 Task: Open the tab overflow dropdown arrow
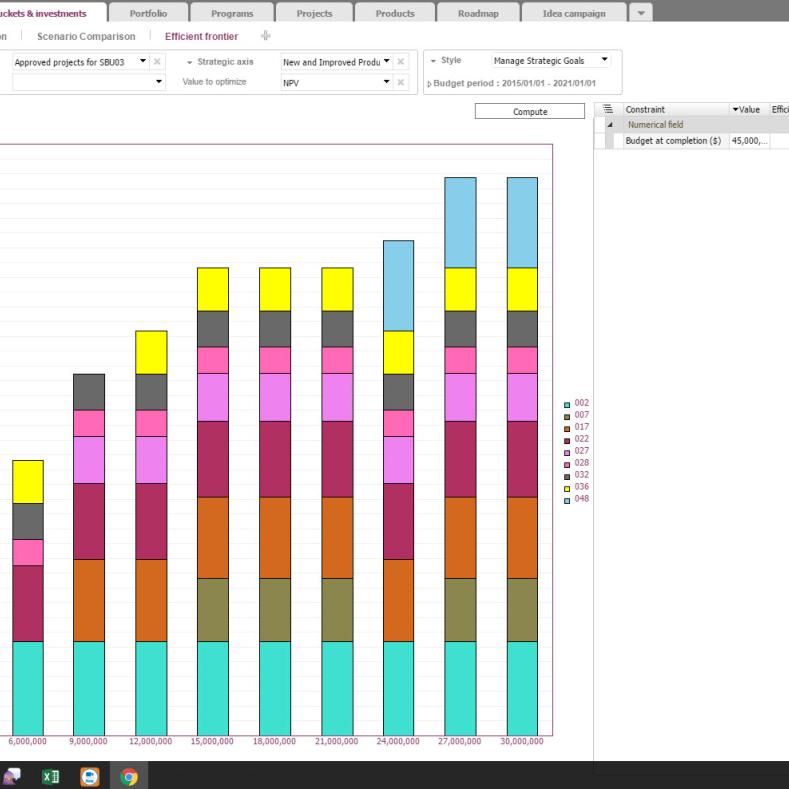pyautogui.click(x=641, y=13)
